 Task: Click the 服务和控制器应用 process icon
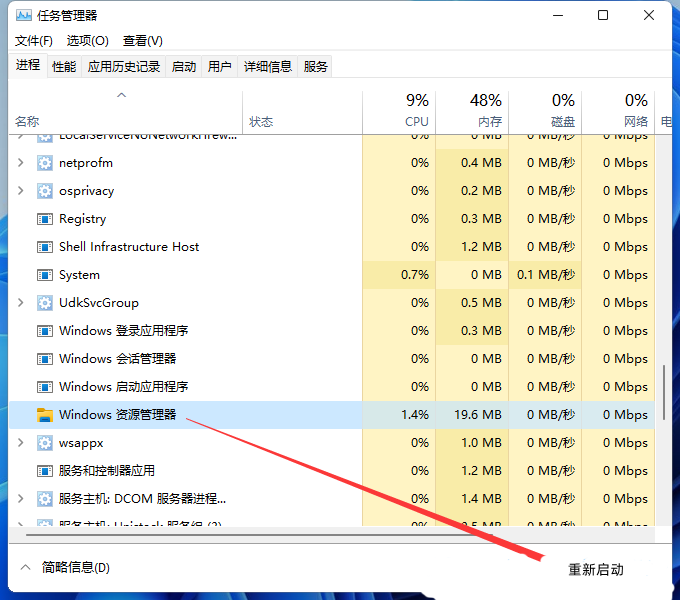[x=44, y=471]
